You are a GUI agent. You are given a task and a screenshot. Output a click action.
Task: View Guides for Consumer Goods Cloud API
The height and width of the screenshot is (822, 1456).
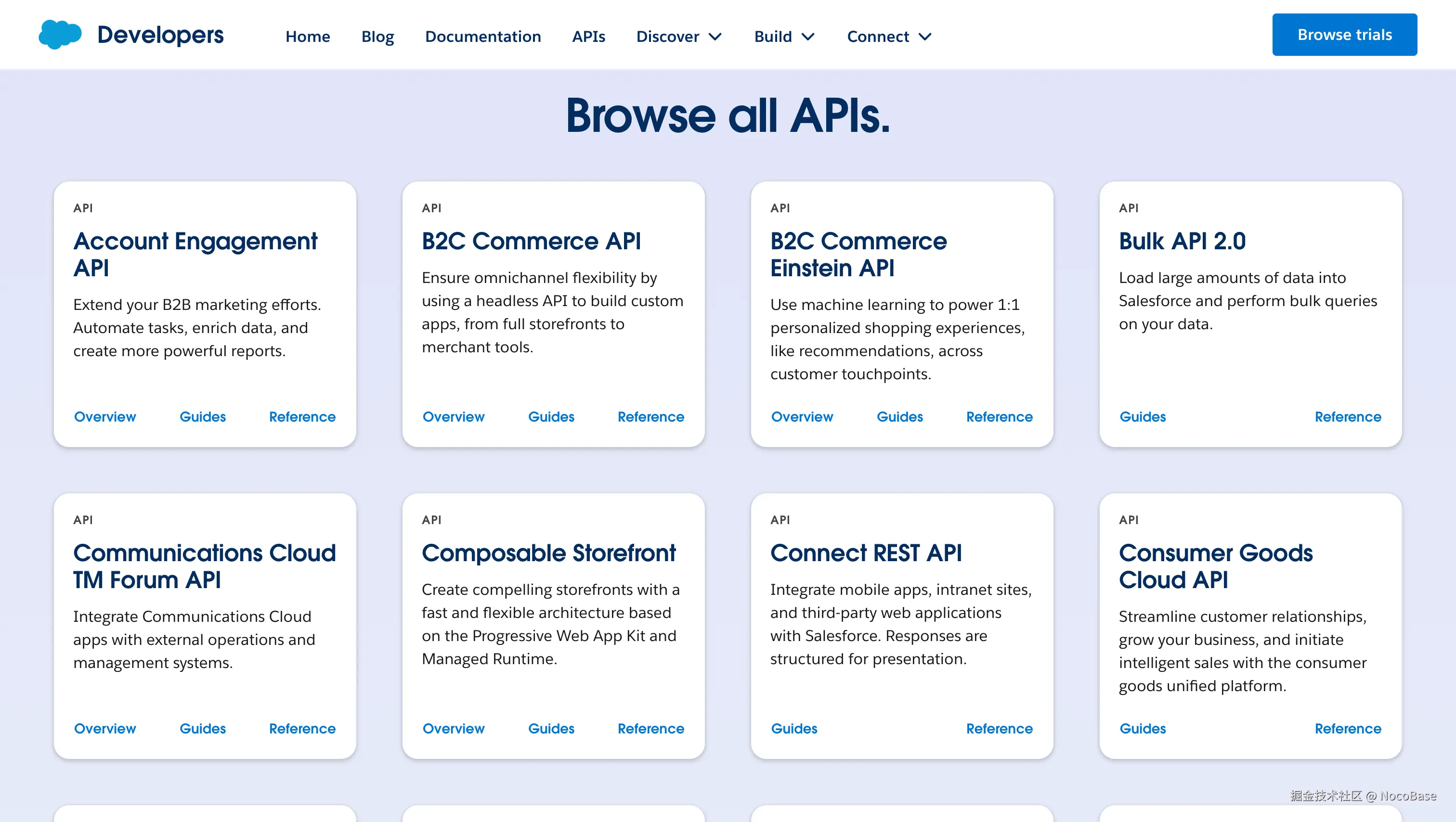1142,729
